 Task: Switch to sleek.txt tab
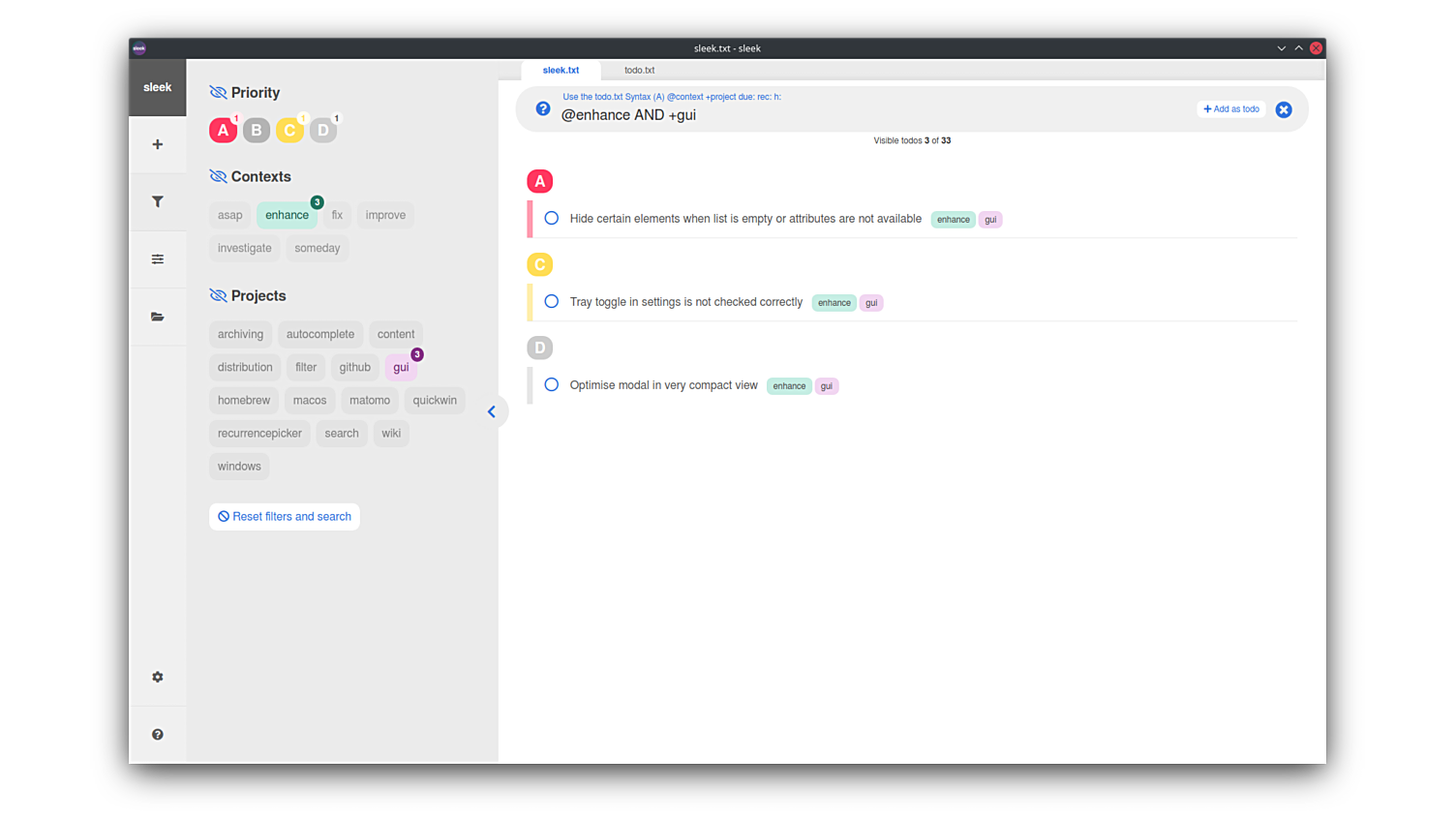(x=561, y=70)
